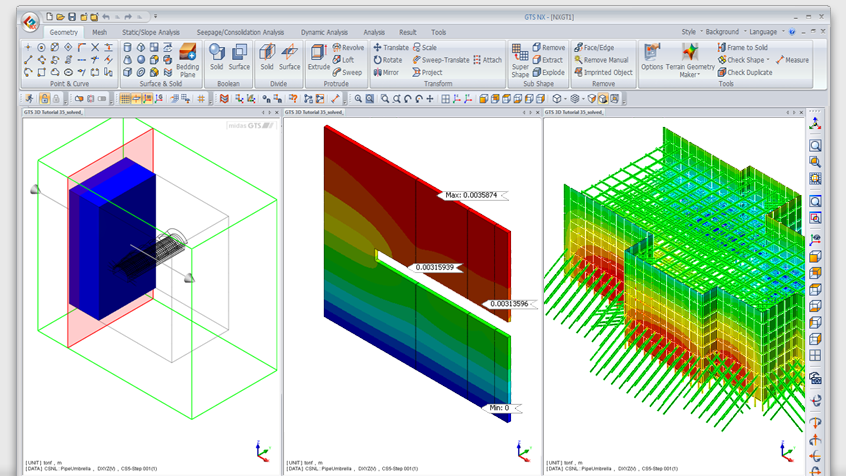Expand the Check Shape dropdown
Screen dimensions: 846x476
768,60
